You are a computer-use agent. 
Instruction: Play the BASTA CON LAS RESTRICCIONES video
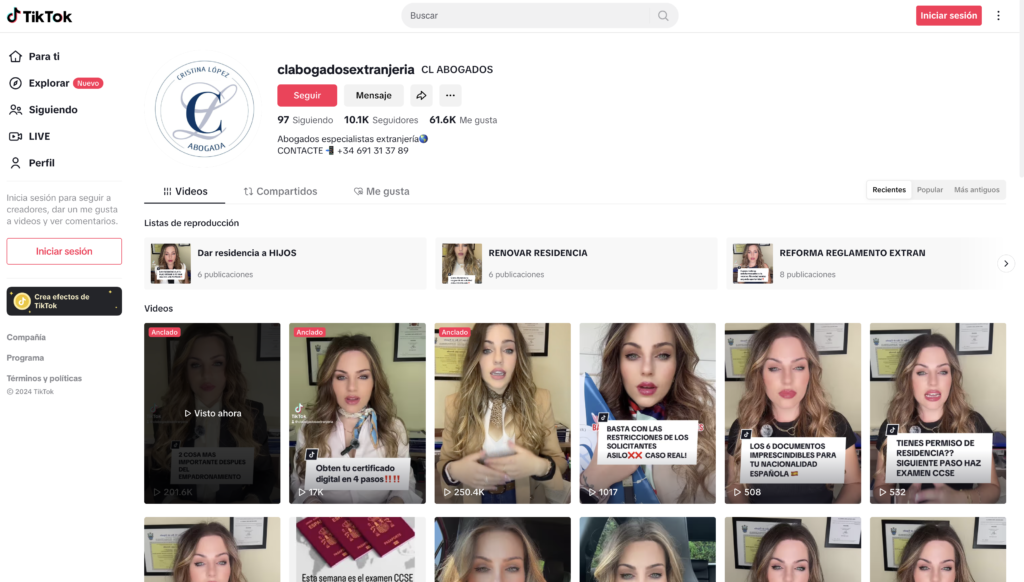pyautogui.click(x=647, y=413)
